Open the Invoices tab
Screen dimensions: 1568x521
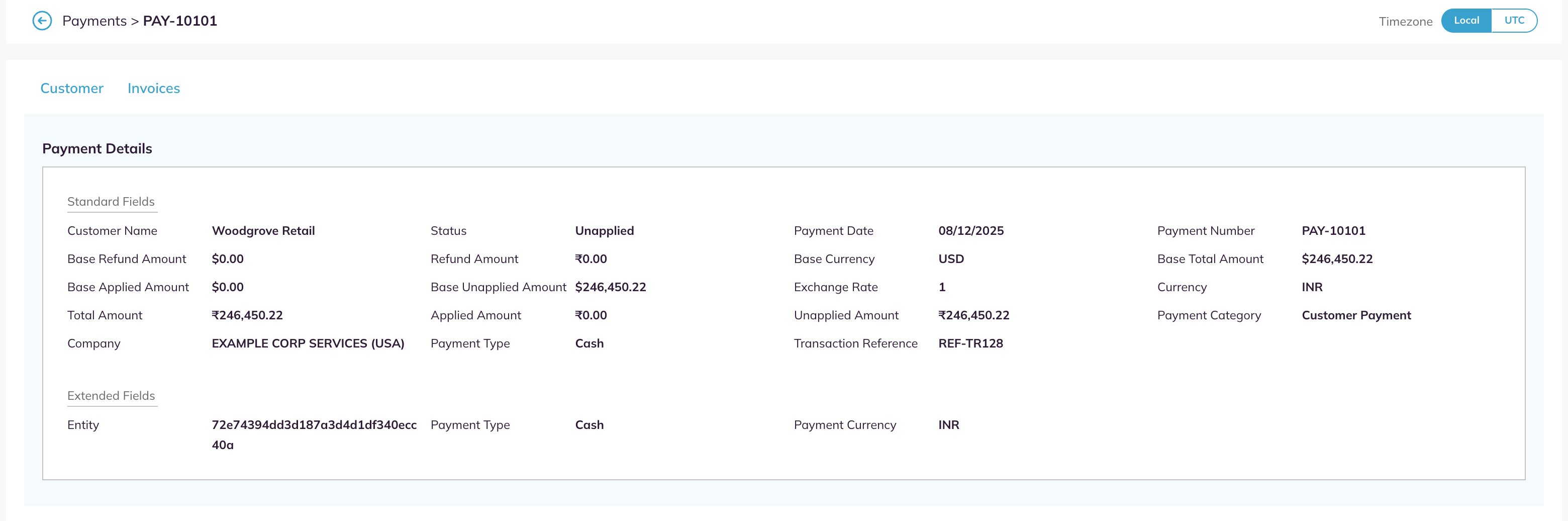[153, 89]
